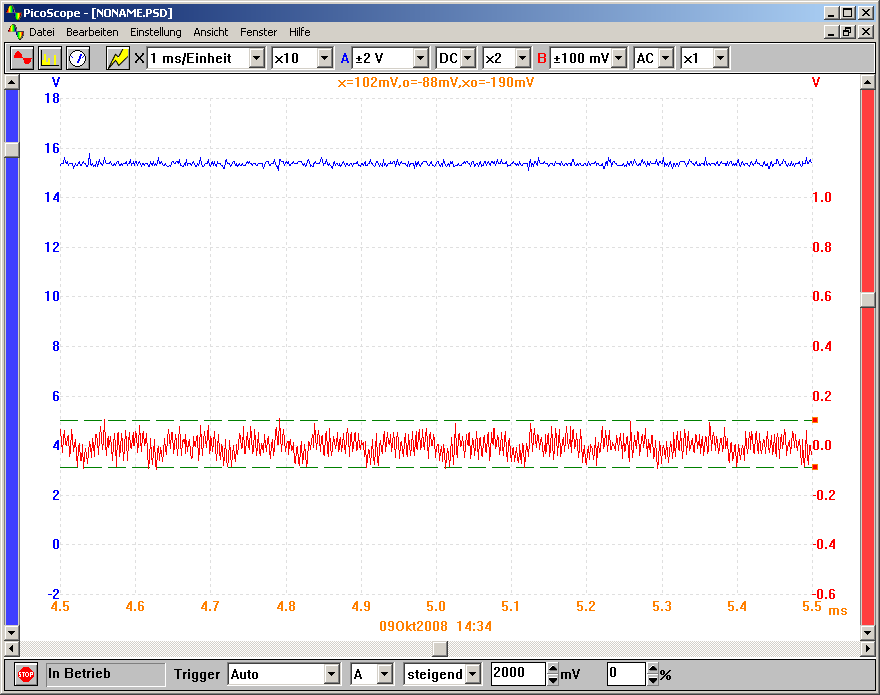Click the trigger level field showing 2000

tap(517, 674)
